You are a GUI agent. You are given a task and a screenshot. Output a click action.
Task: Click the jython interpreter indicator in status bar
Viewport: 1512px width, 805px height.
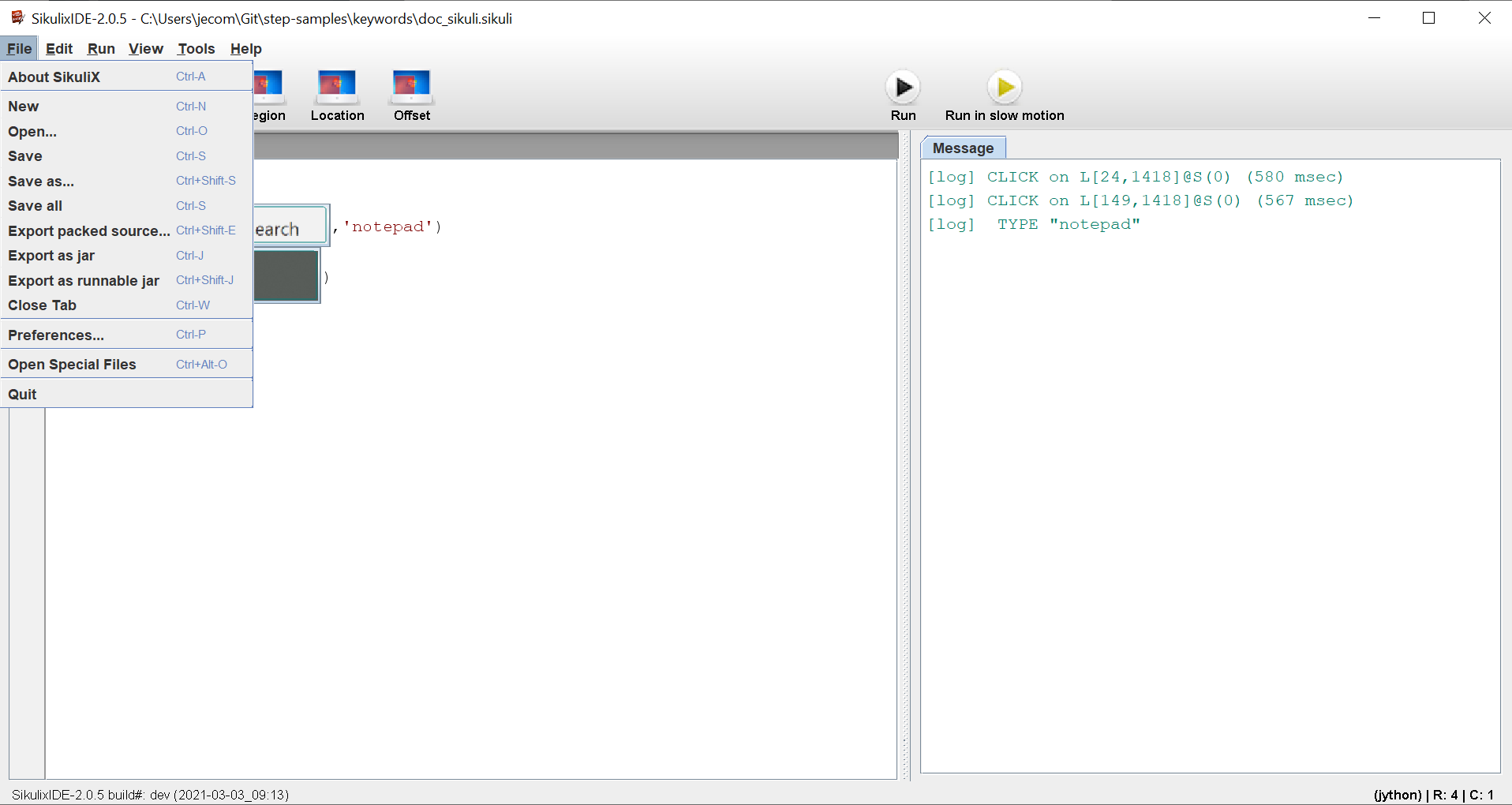pos(1397,794)
